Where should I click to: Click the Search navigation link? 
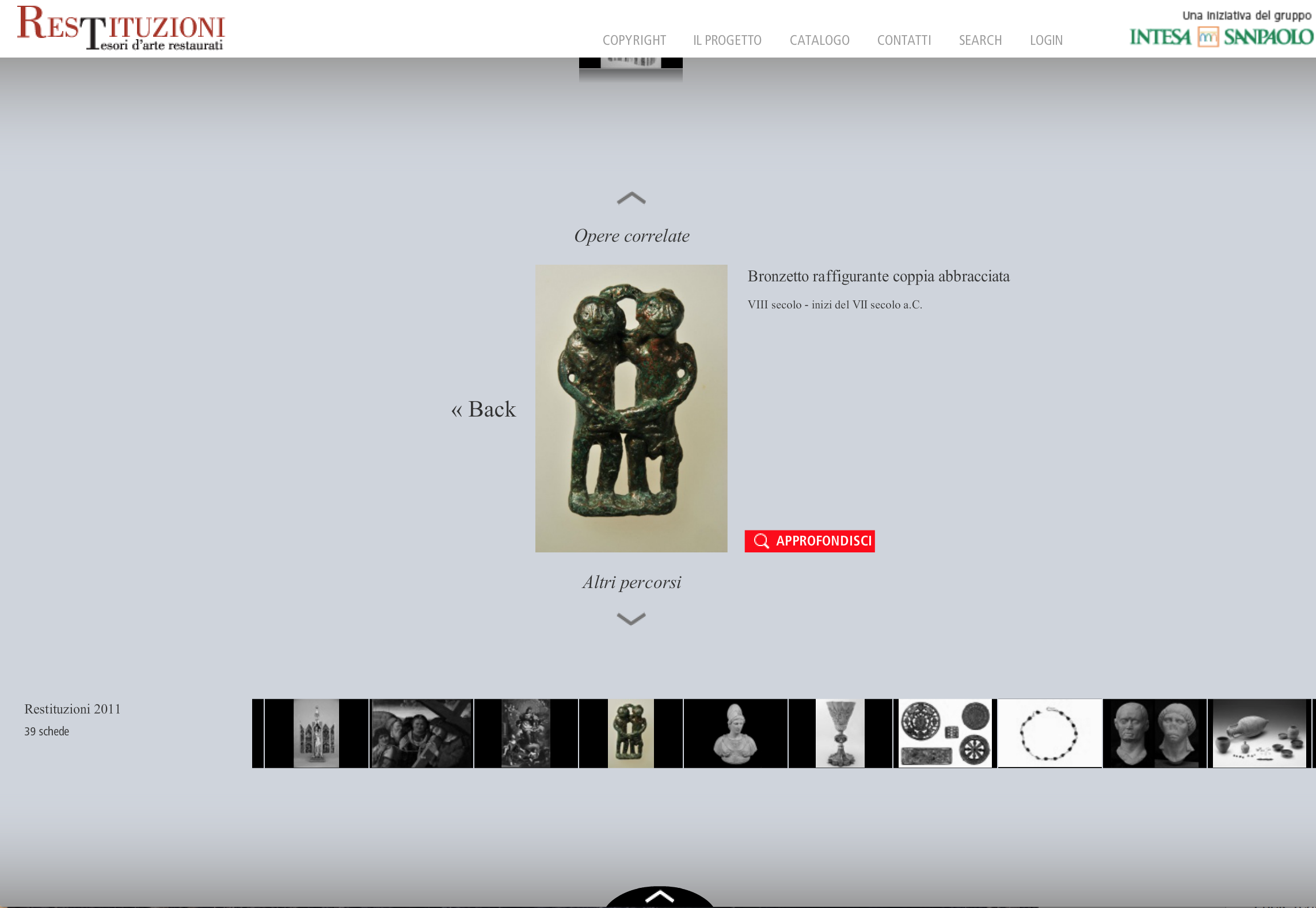[x=980, y=40]
